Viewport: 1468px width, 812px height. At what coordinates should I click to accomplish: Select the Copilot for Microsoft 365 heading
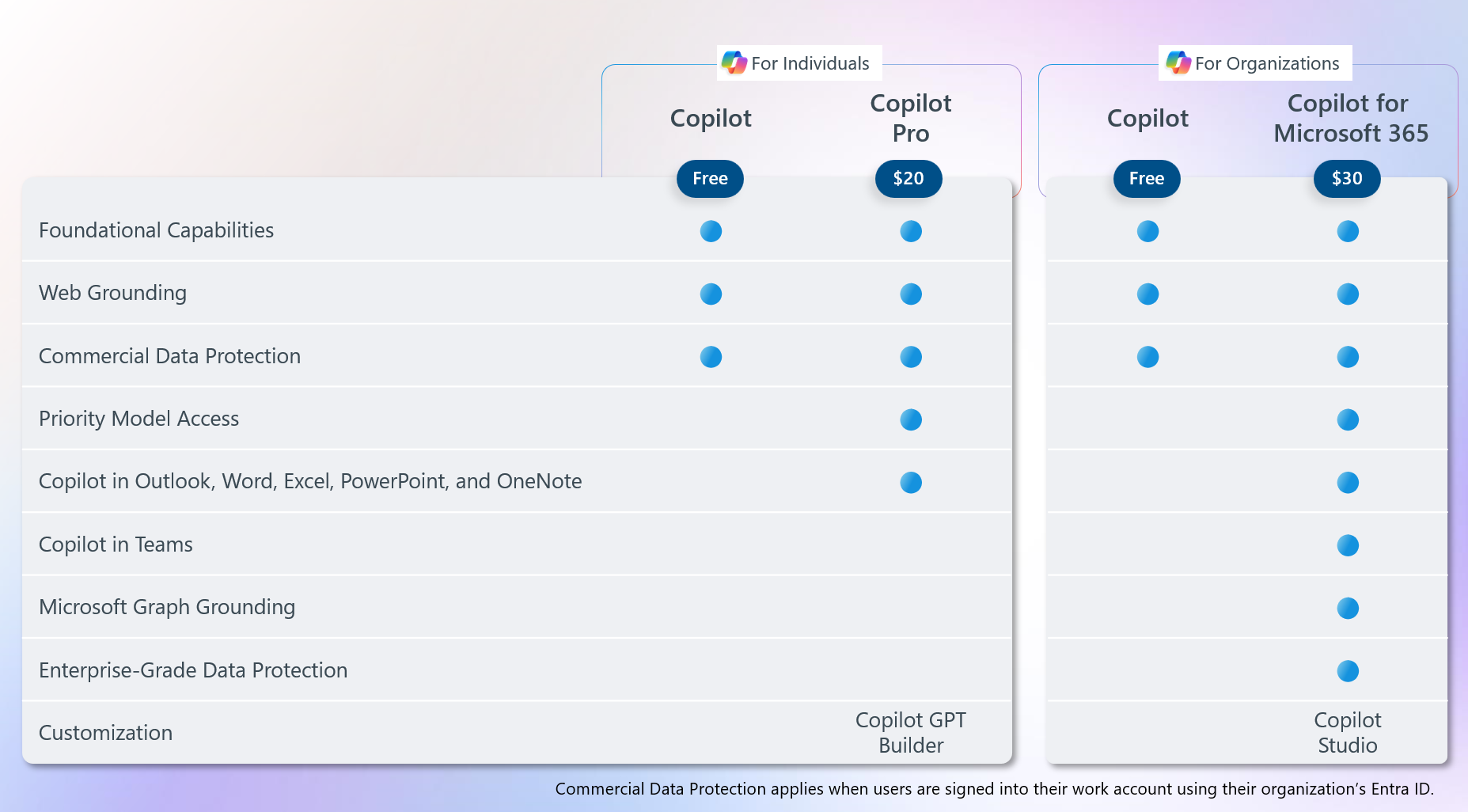coord(1350,118)
